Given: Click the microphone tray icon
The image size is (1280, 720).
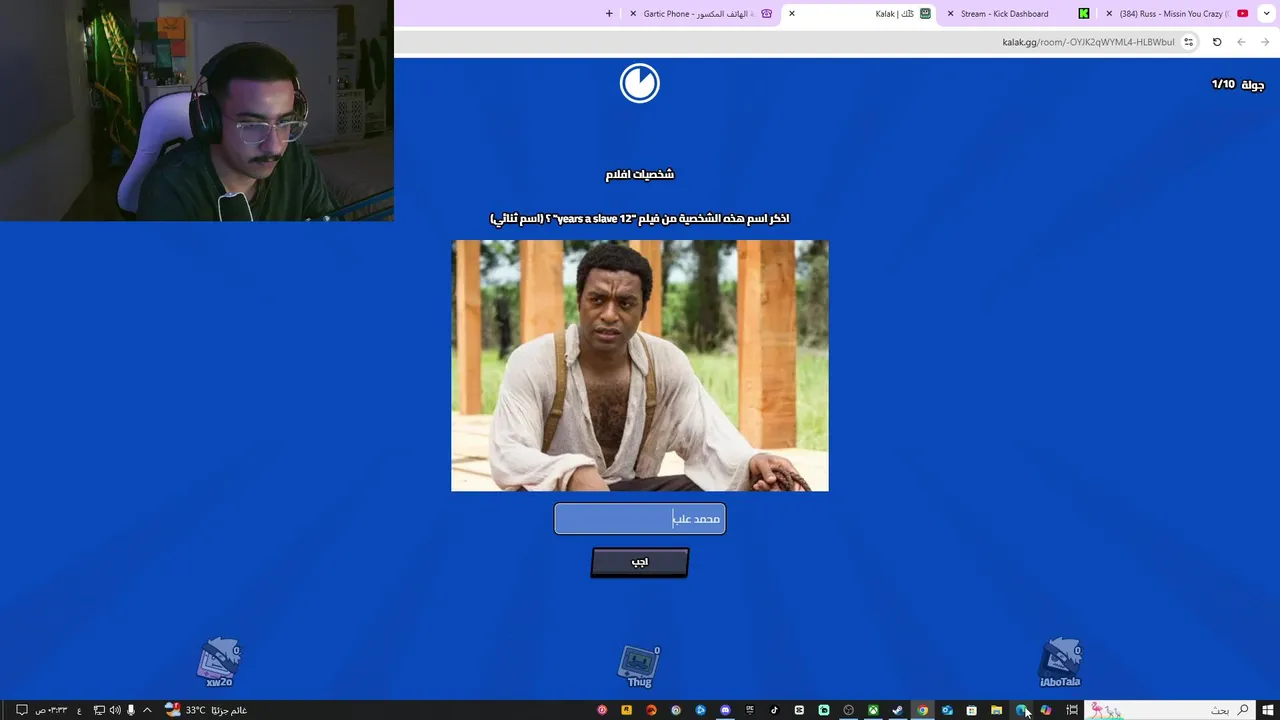Looking at the screenshot, I should [131, 710].
